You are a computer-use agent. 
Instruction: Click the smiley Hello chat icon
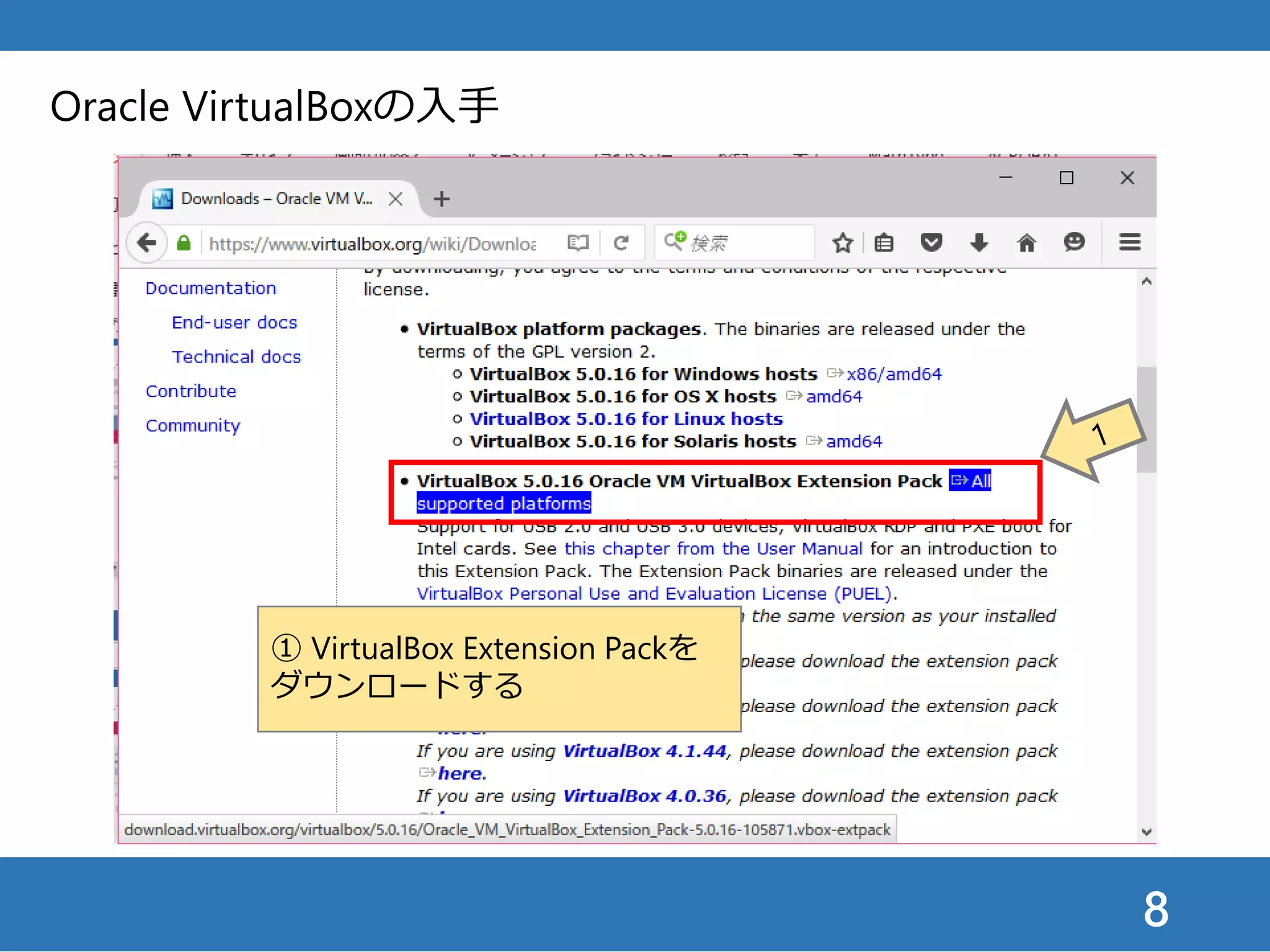(x=1074, y=242)
